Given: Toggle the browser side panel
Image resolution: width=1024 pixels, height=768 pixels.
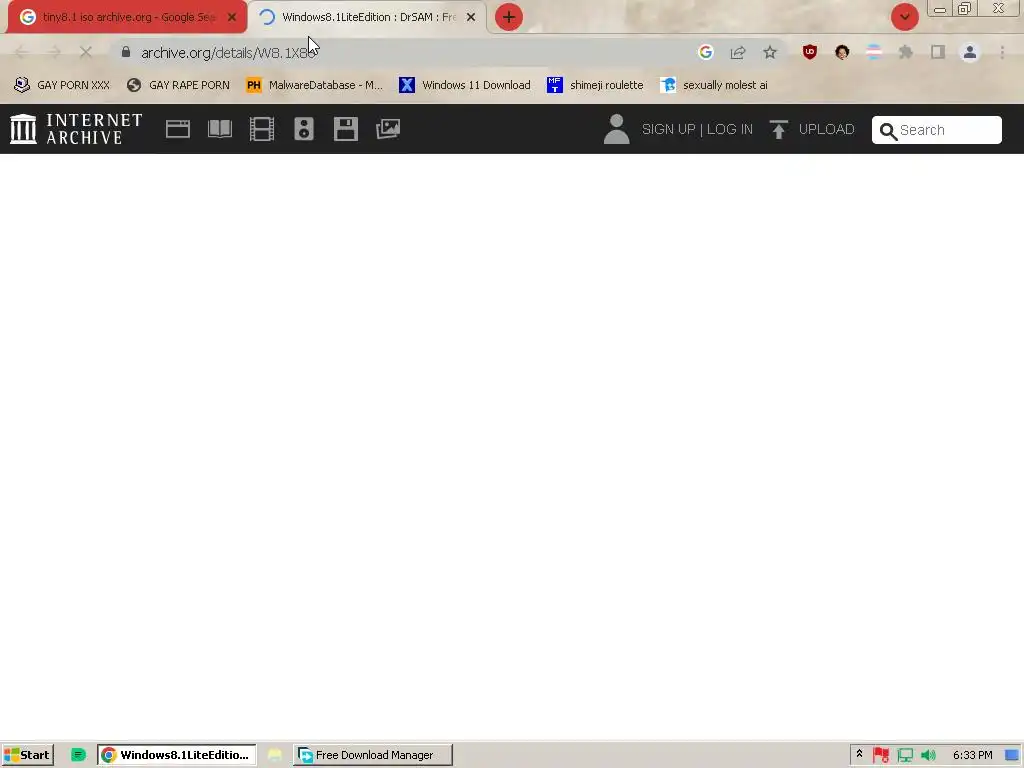Looking at the screenshot, I should pyautogui.click(x=938, y=52).
